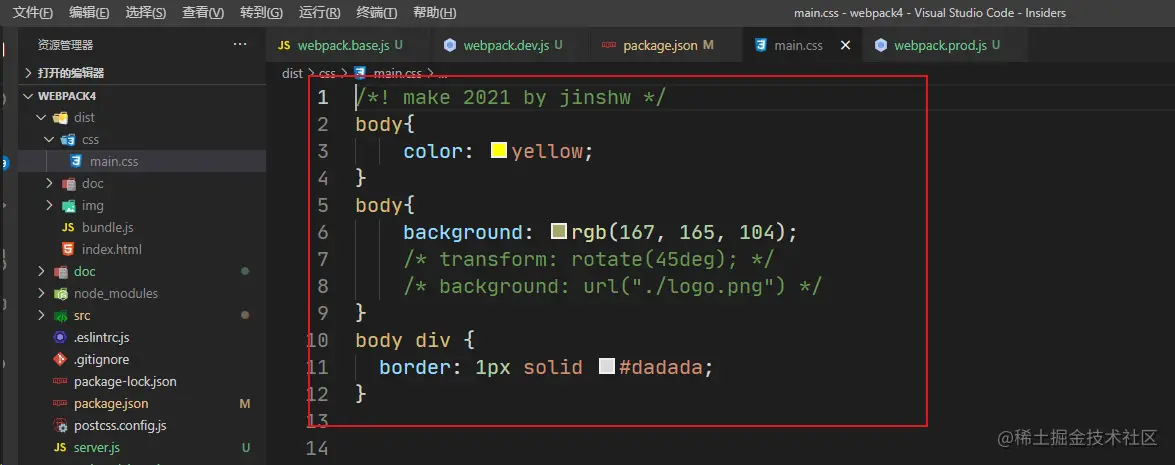
Task: Click the img folder icon
Action: click(68, 205)
